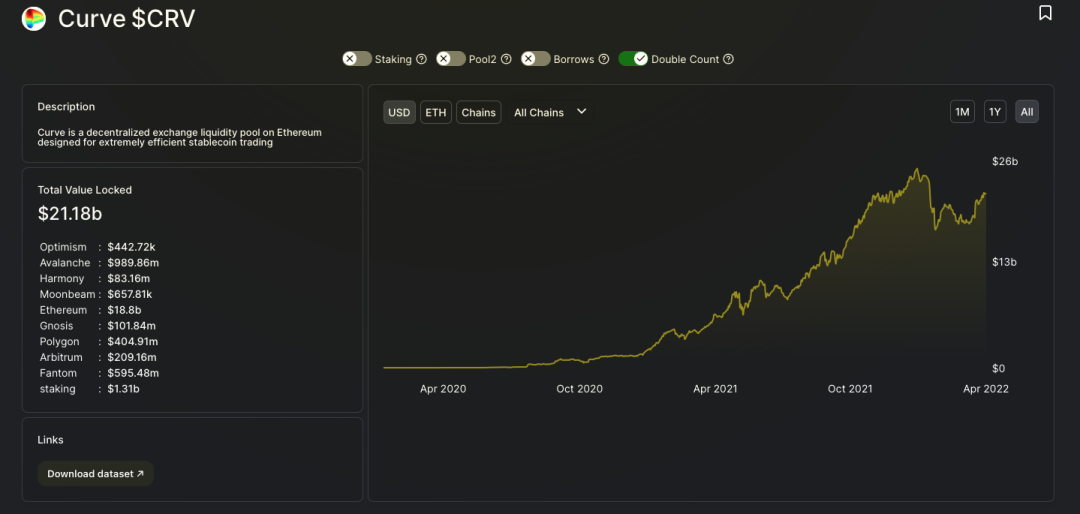1080x514 pixels.
Task: Click the Double Count help question-mark icon
Action: [728, 59]
